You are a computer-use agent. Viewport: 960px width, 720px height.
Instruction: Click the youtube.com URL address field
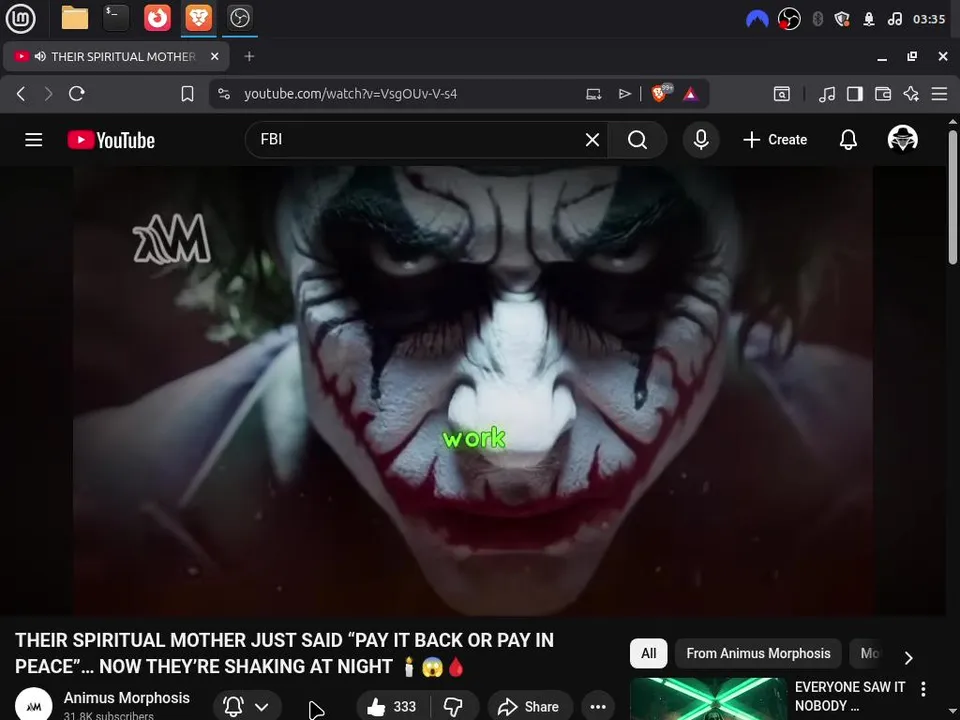350,94
